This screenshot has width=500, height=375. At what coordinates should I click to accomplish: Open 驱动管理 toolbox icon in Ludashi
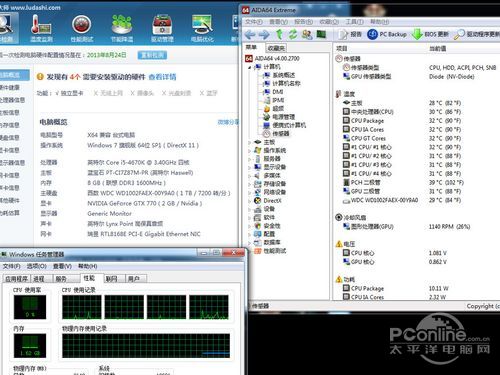click(x=162, y=28)
